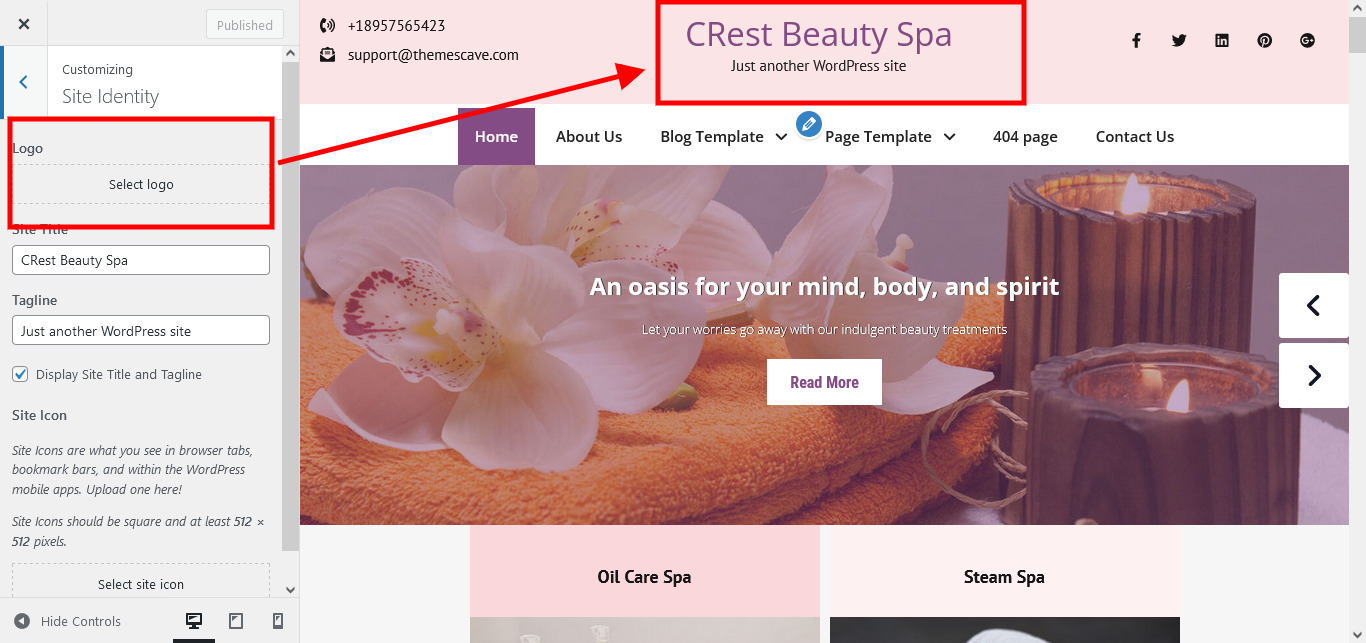Viewport: 1366px width, 643px height.
Task: Click the Select logo button
Action: click(141, 184)
